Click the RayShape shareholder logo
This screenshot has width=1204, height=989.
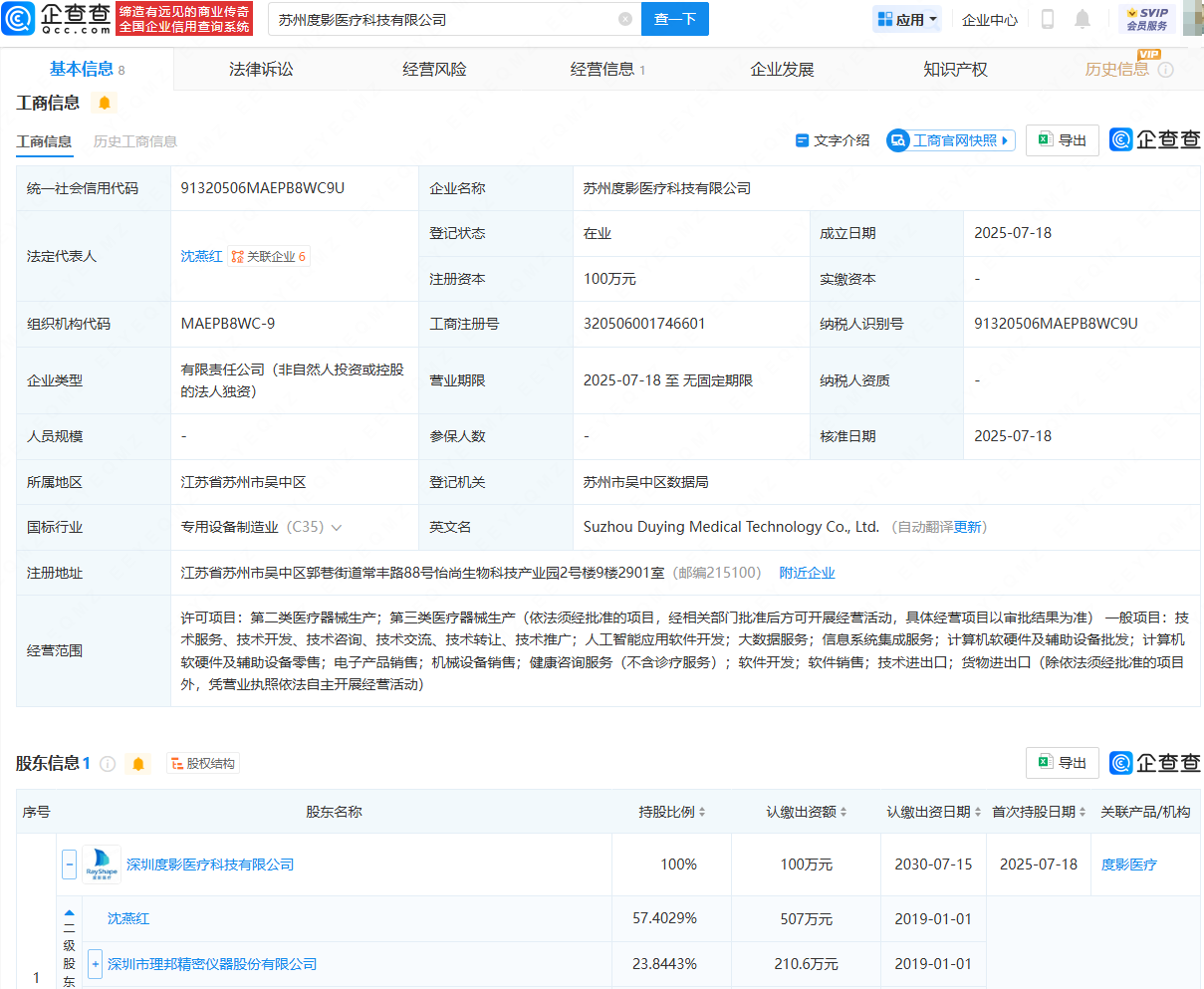coord(102,865)
